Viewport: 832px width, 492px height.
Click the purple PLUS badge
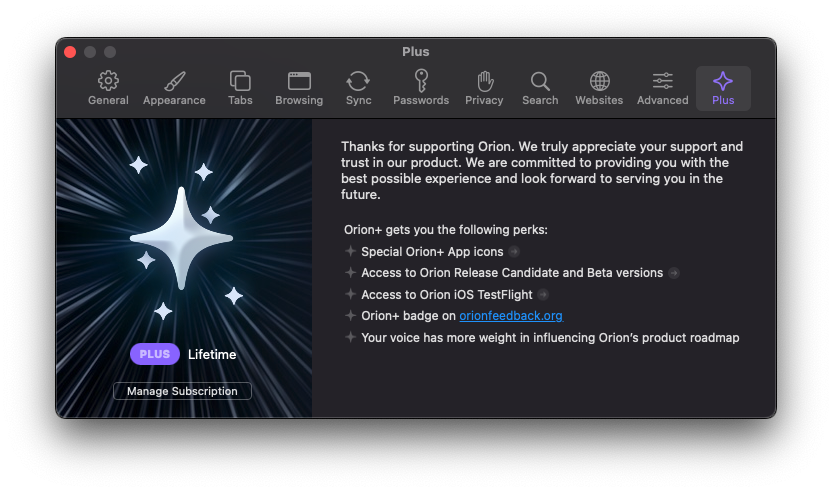(154, 354)
